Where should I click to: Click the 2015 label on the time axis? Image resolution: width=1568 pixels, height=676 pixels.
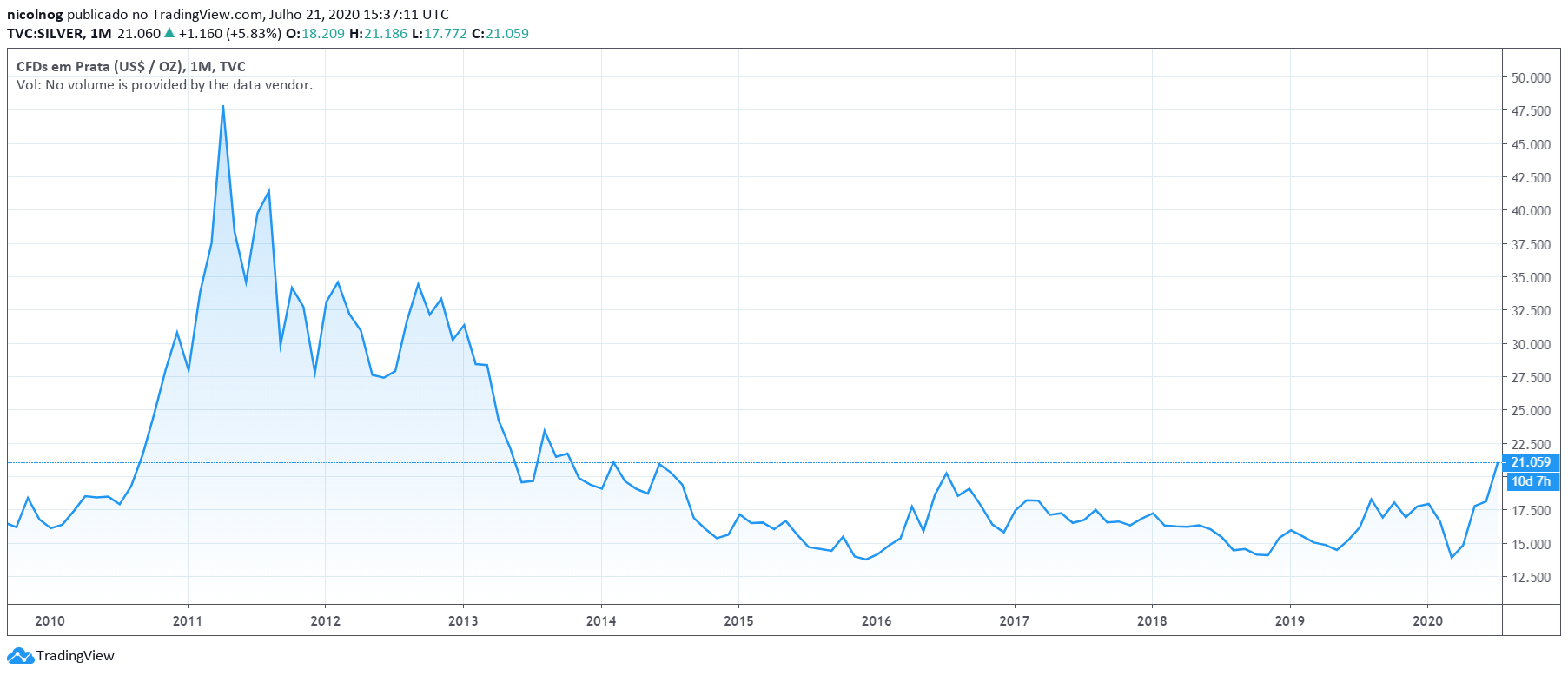738,620
